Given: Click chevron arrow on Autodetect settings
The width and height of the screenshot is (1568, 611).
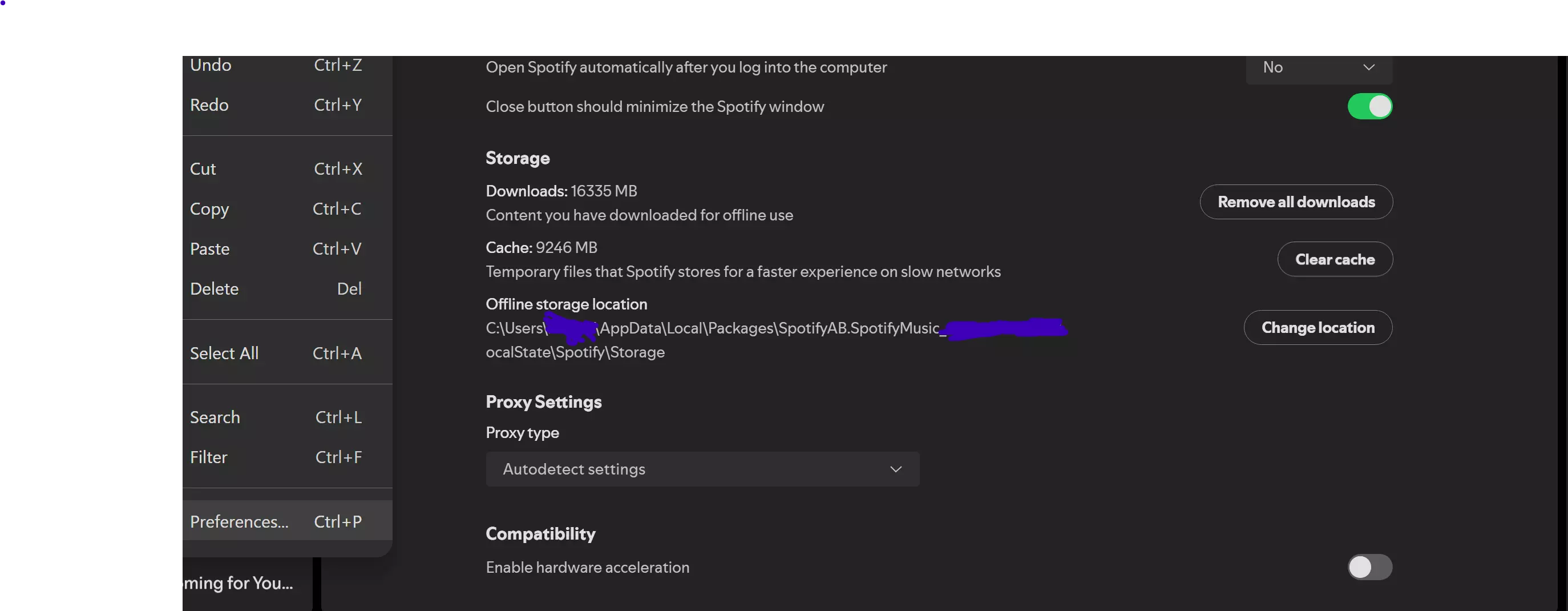Looking at the screenshot, I should coord(895,469).
